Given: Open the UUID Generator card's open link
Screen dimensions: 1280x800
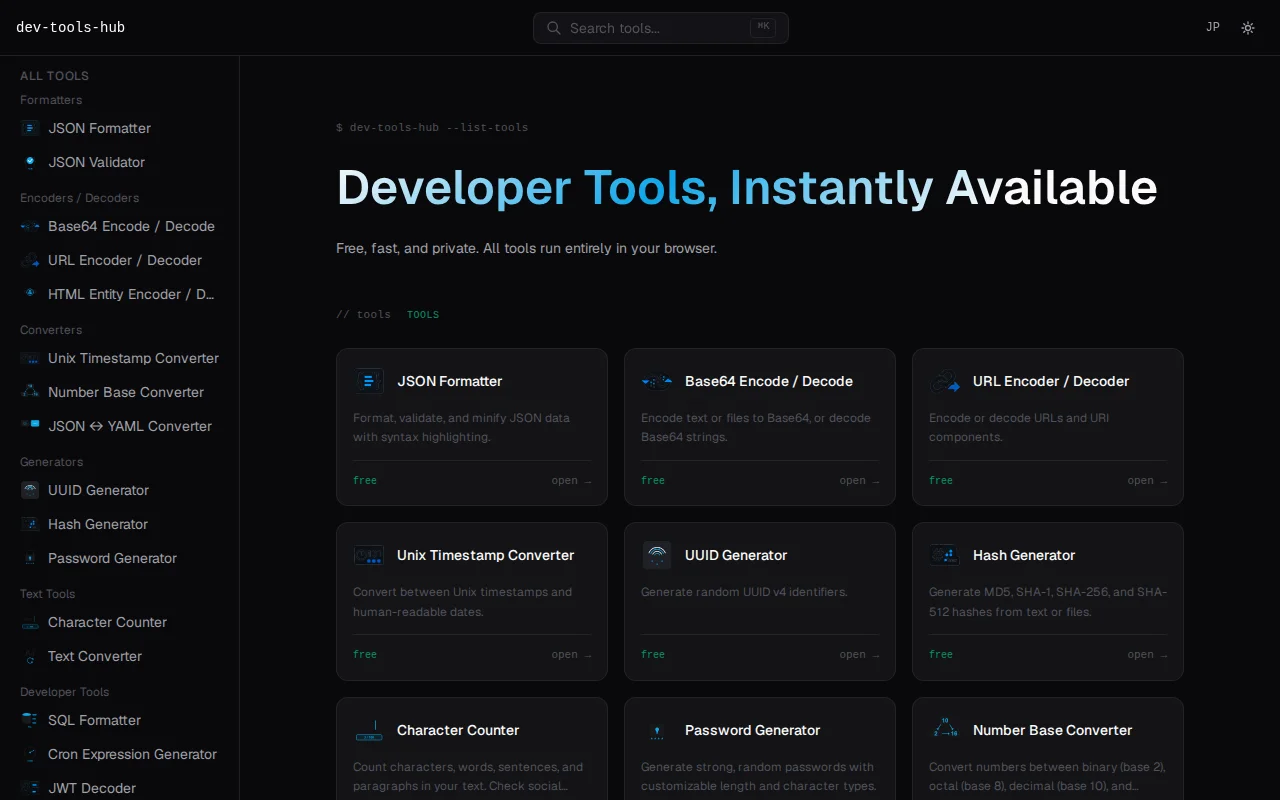Looking at the screenshot, I should 859,655.
